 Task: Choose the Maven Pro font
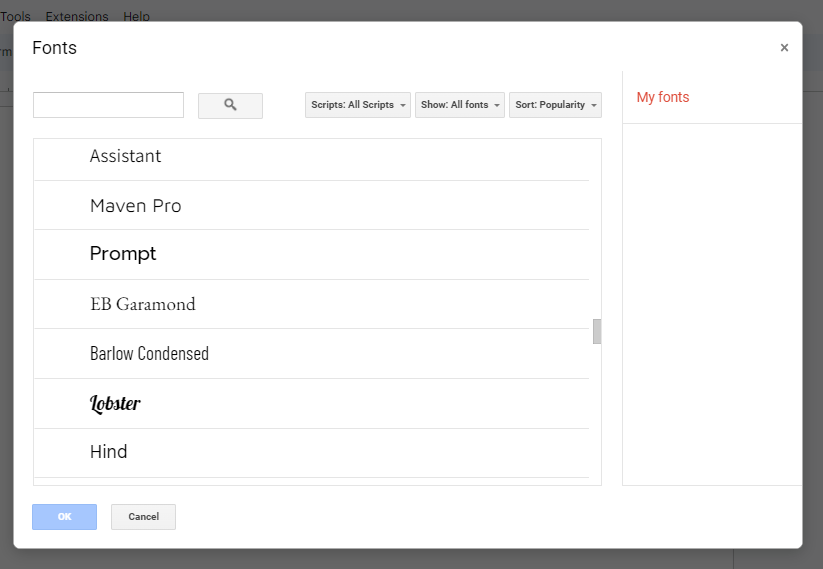(x=135, y=206)
